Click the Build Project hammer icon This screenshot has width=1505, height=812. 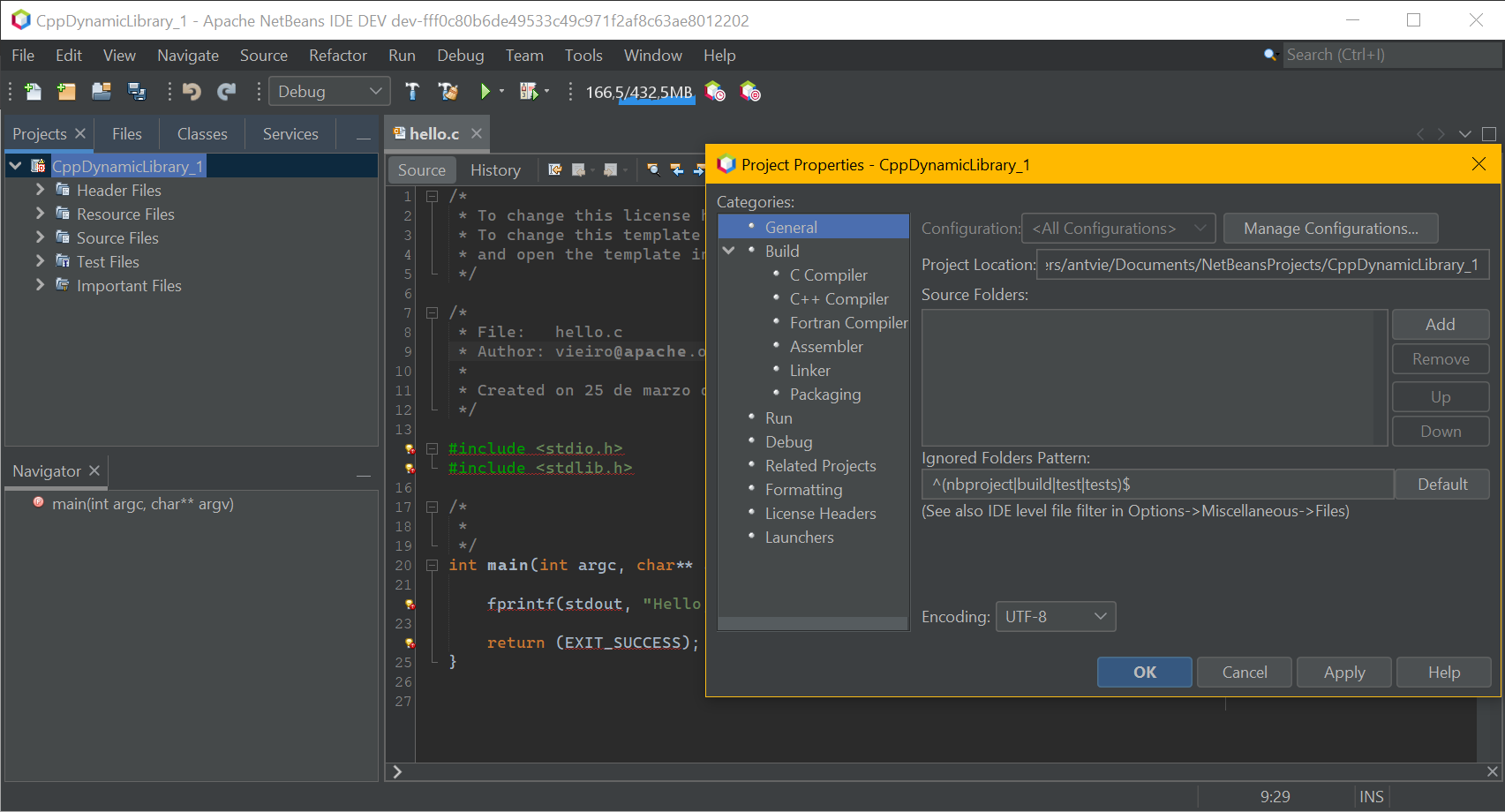click(412, 92)
